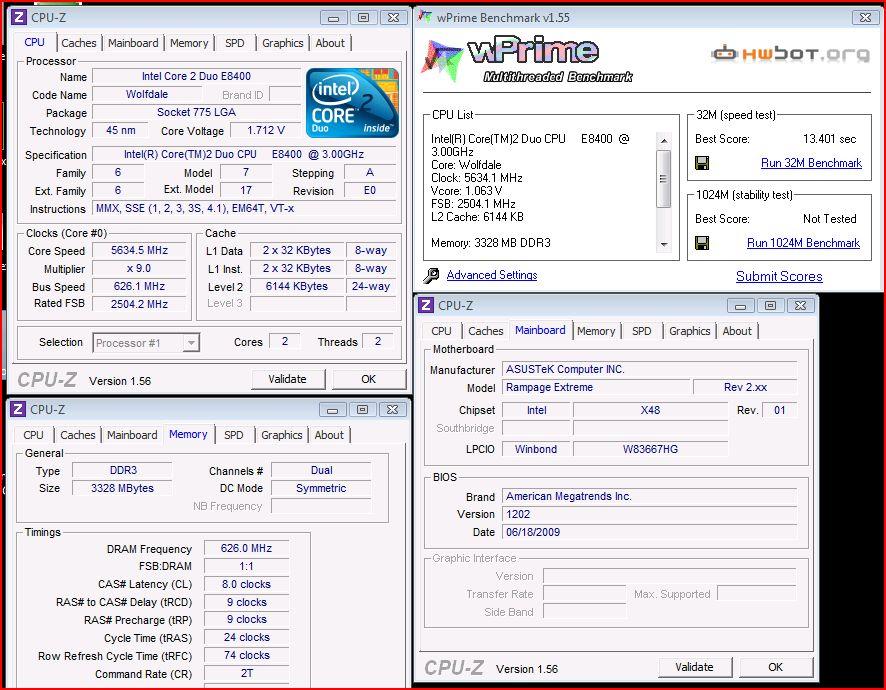
Task: Open Graphics tab in top CPU-Z window
Action: pos(283,43)
